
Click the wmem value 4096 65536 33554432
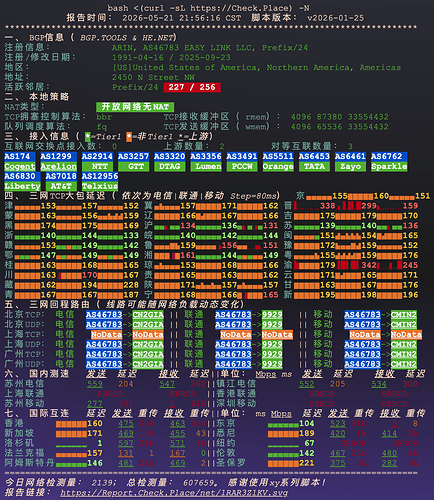[339, 127]
